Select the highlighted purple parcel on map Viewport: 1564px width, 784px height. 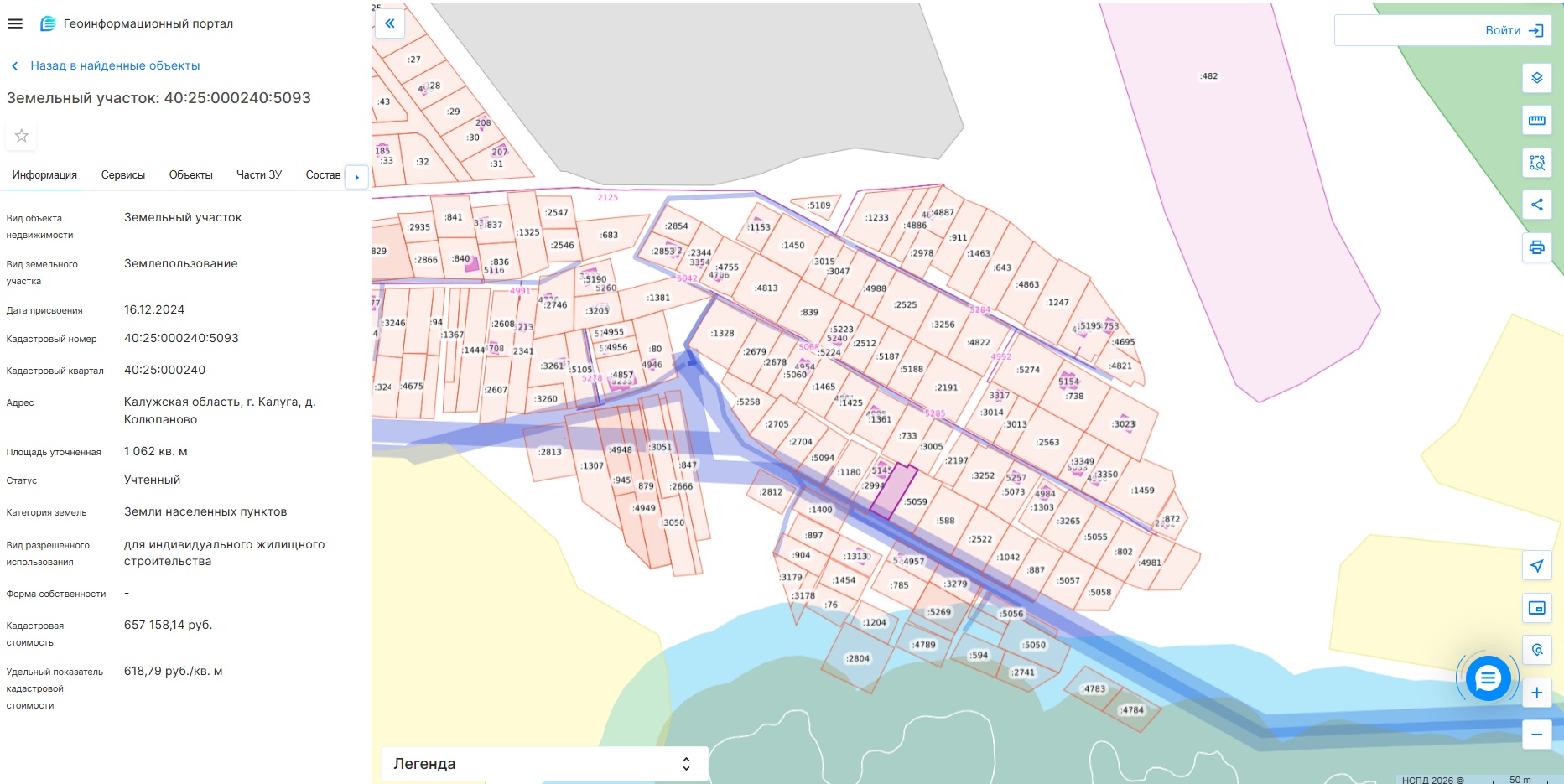tap(891, 491)
